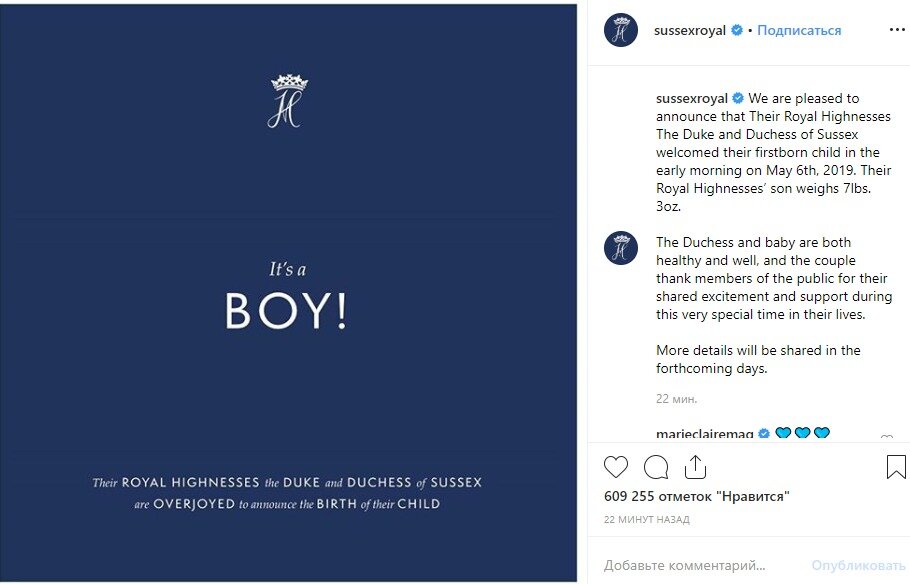Open the three-dot options menu
The width and height of the screenshot is (910, 584).
click(896, 30)
